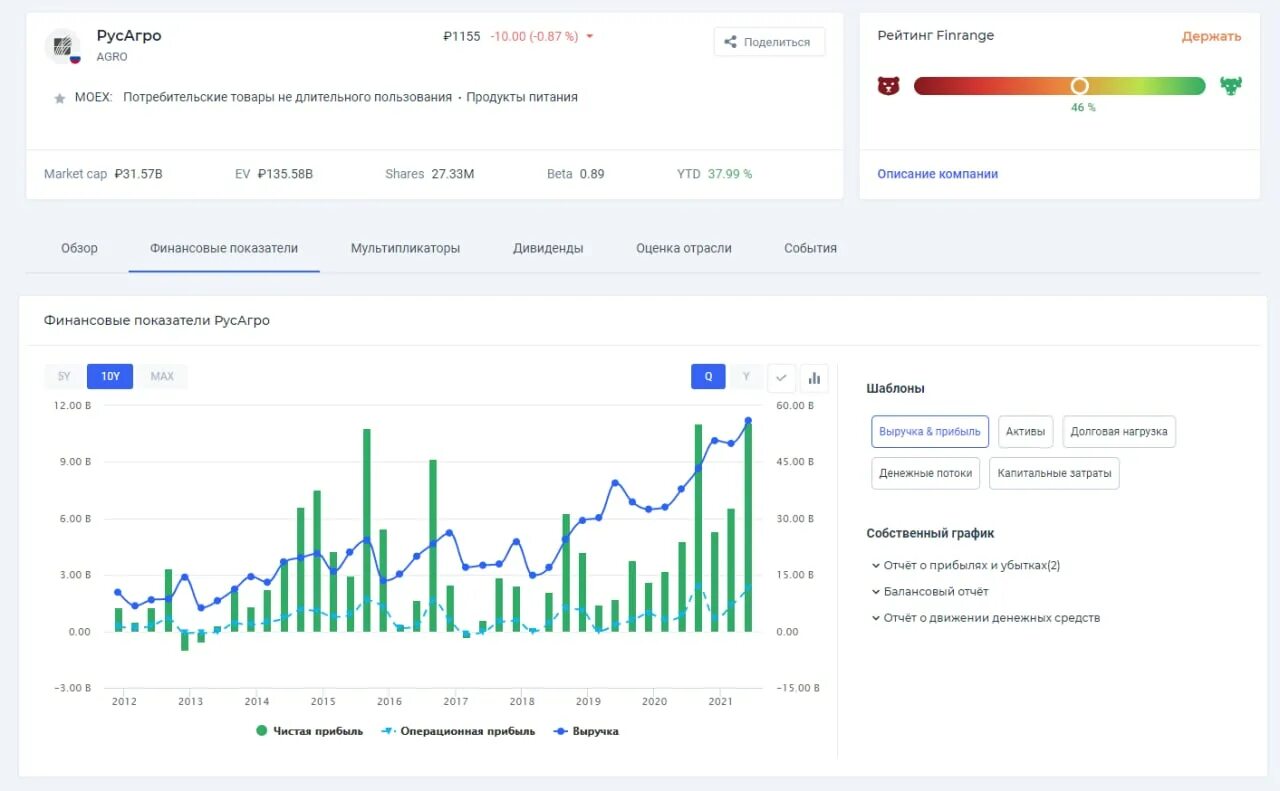Switch chart to quarterly Q mode
This screenshot has height=791, width=1280.
pyautogui.click(x=708, y=377)
